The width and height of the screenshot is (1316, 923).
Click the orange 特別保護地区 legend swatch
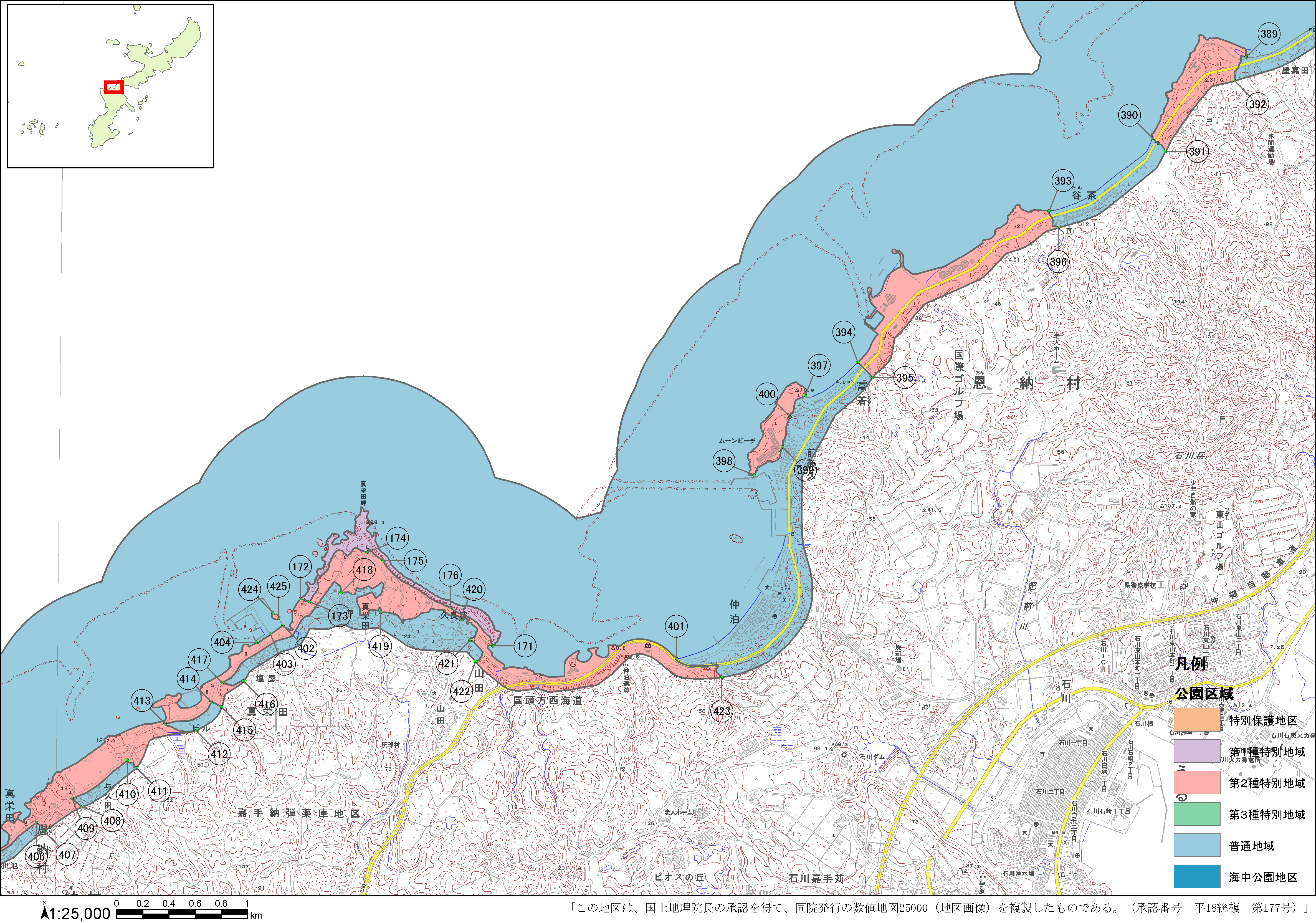click(1197, 720)
